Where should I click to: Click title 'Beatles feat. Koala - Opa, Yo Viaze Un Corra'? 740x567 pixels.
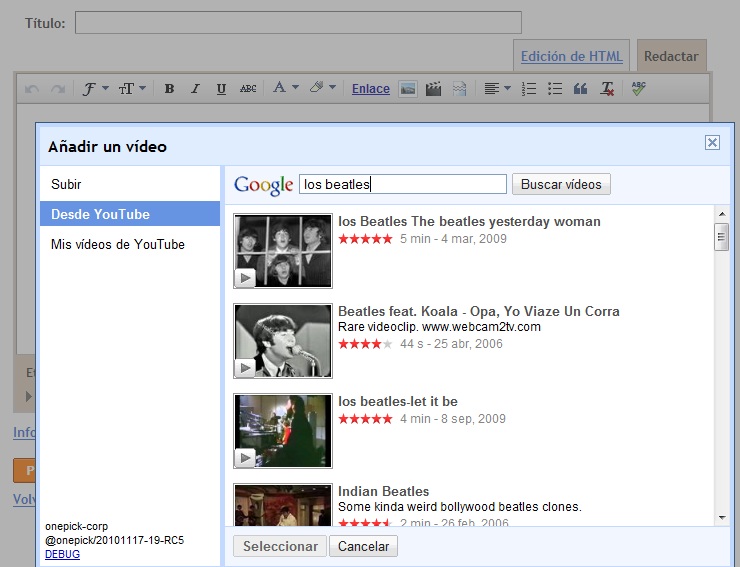point(479,311)
